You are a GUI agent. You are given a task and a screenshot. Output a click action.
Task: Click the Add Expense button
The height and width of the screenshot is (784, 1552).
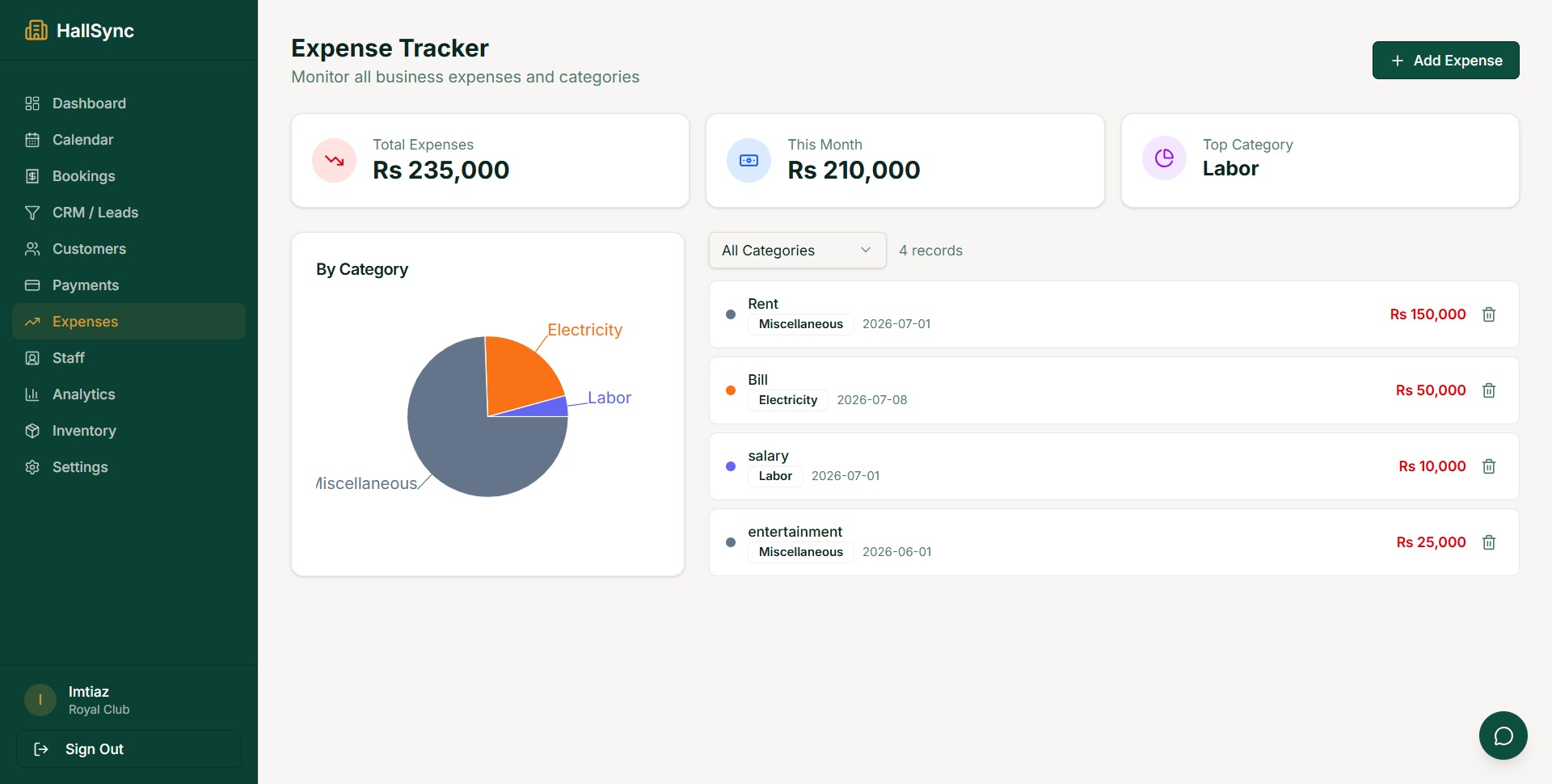[1445, 61]
